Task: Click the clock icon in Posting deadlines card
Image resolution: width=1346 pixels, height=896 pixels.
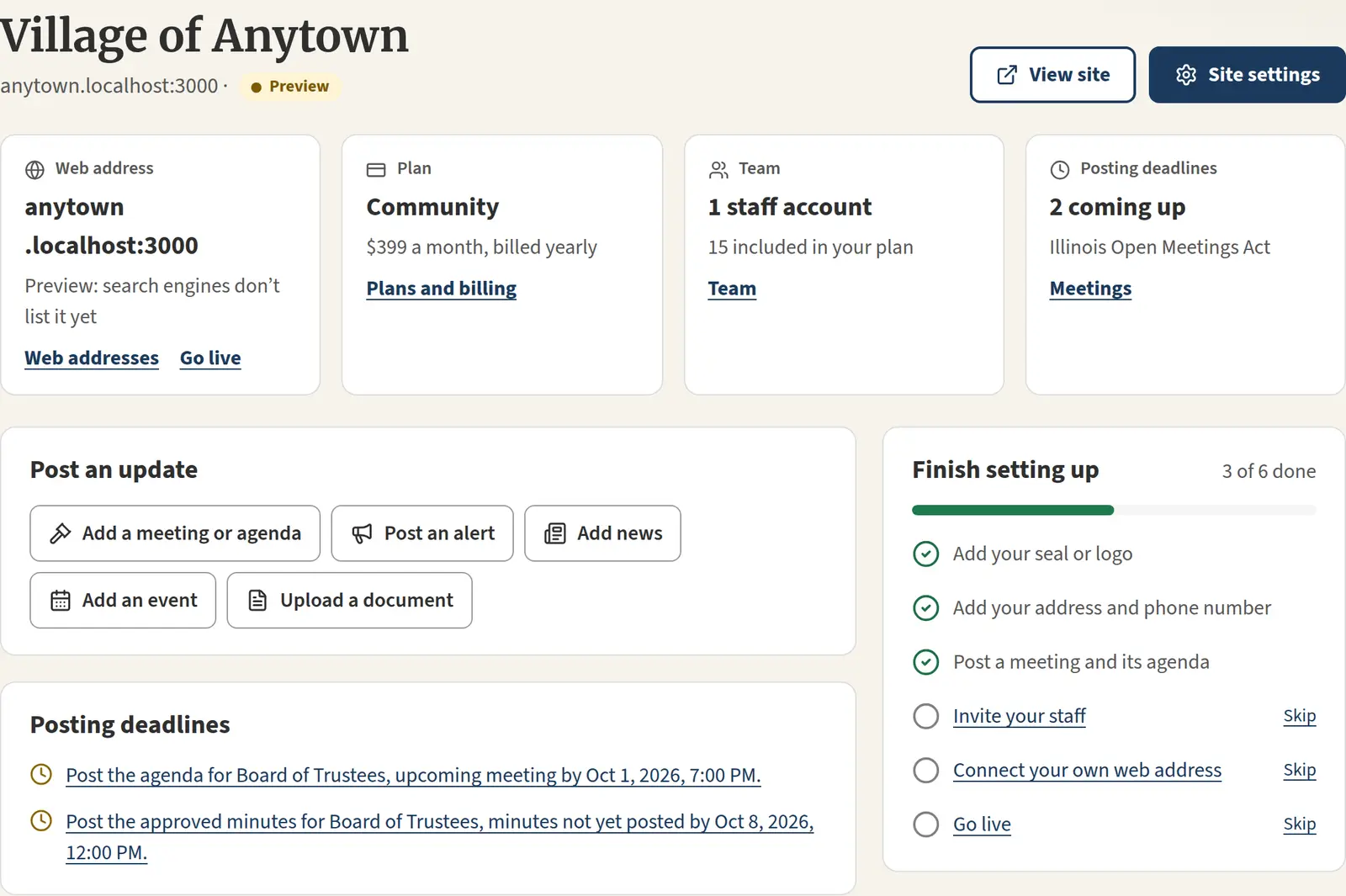Action: (x=1060, y=169)
